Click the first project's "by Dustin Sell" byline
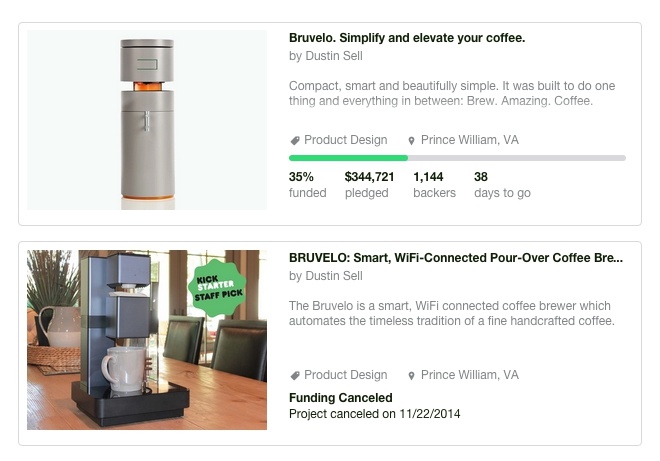660x461 pixels. [326, 57]
